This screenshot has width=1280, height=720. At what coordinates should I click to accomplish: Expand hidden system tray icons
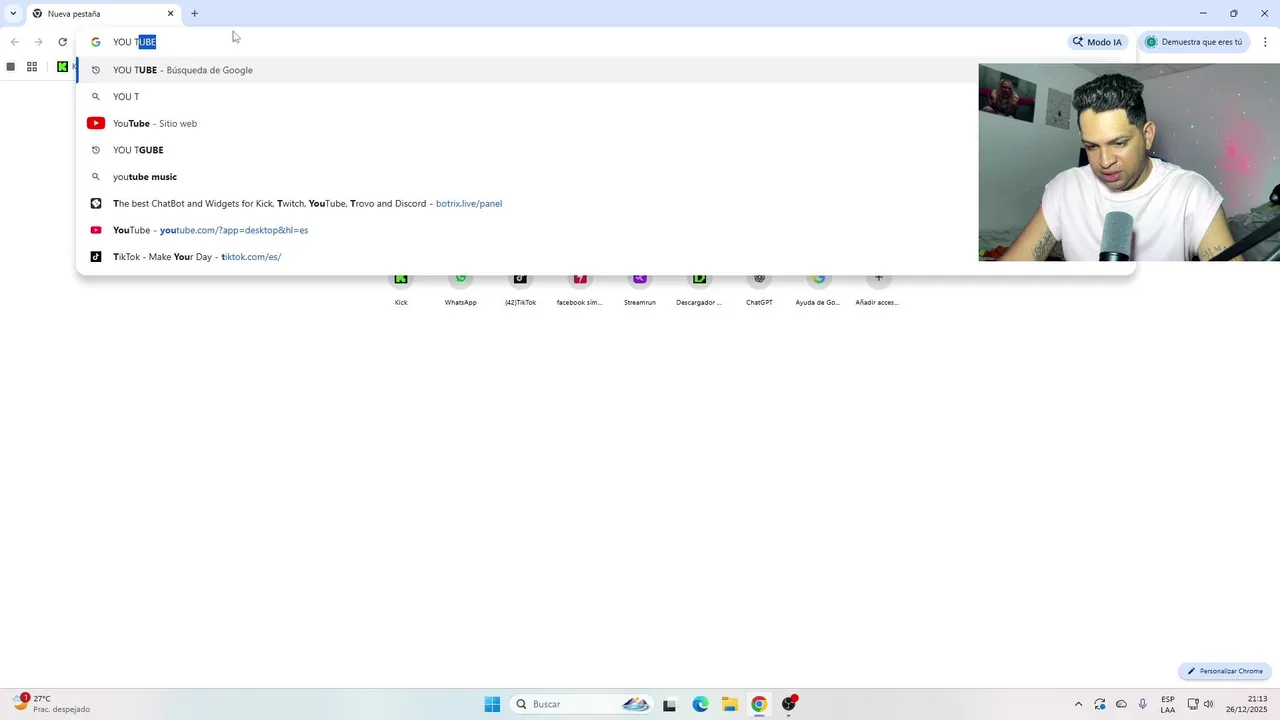[1078, 704]
